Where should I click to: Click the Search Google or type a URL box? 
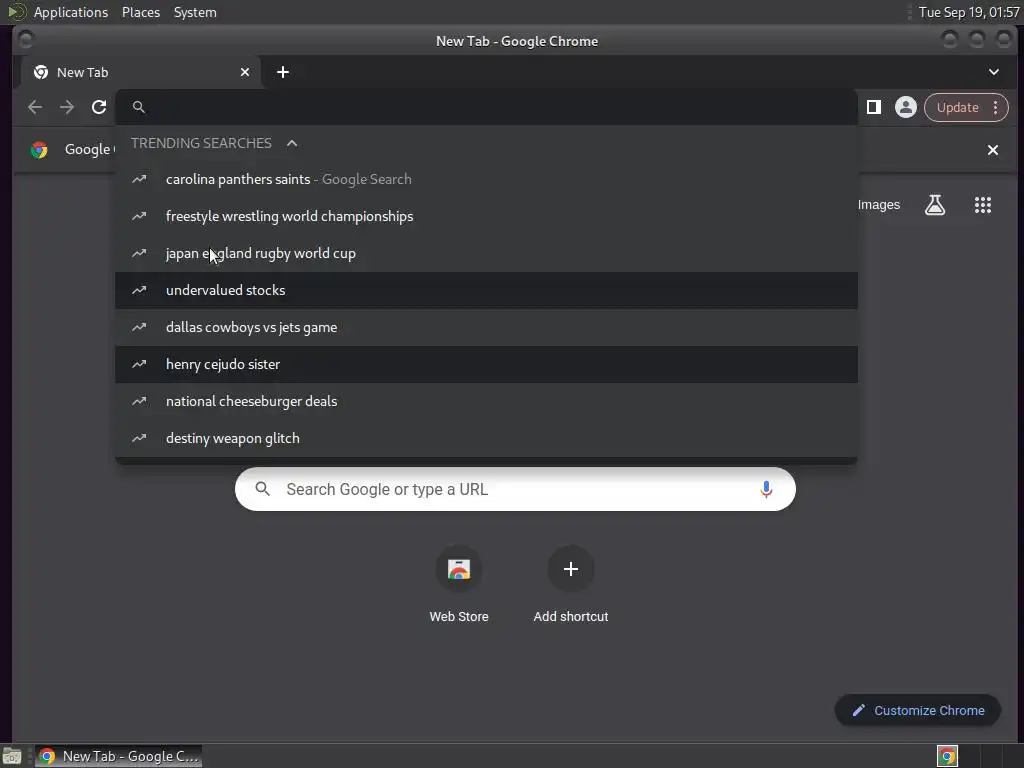point(515,489)
